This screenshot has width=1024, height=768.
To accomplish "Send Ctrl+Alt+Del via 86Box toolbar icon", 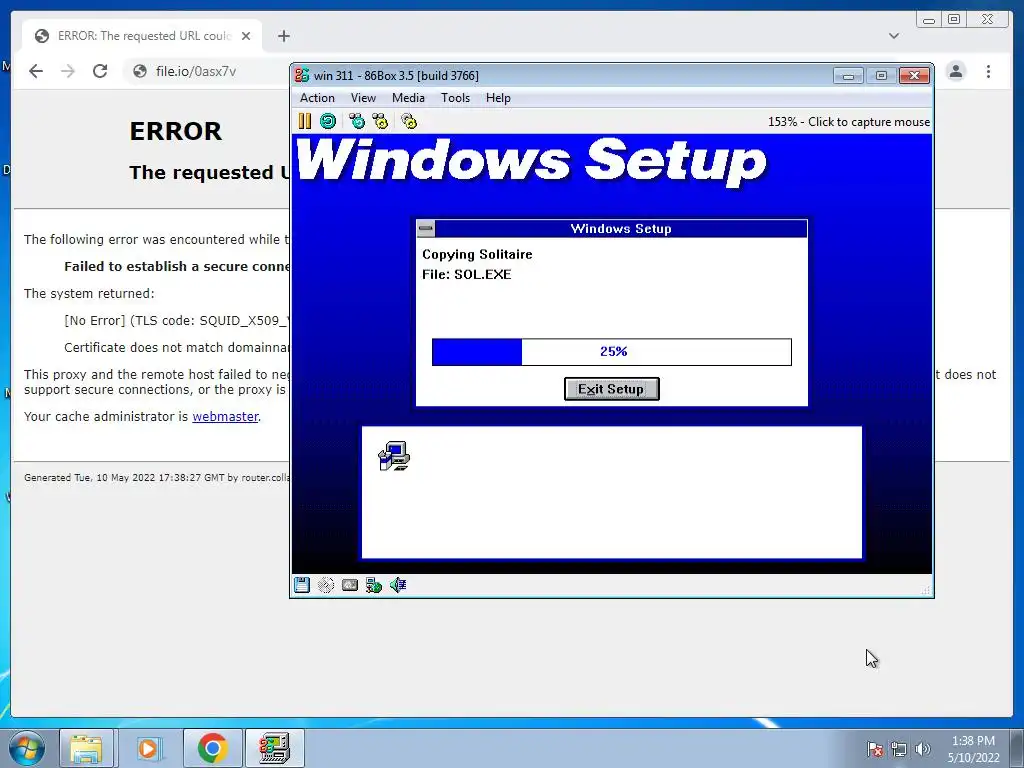I will (x=357, y=121).
